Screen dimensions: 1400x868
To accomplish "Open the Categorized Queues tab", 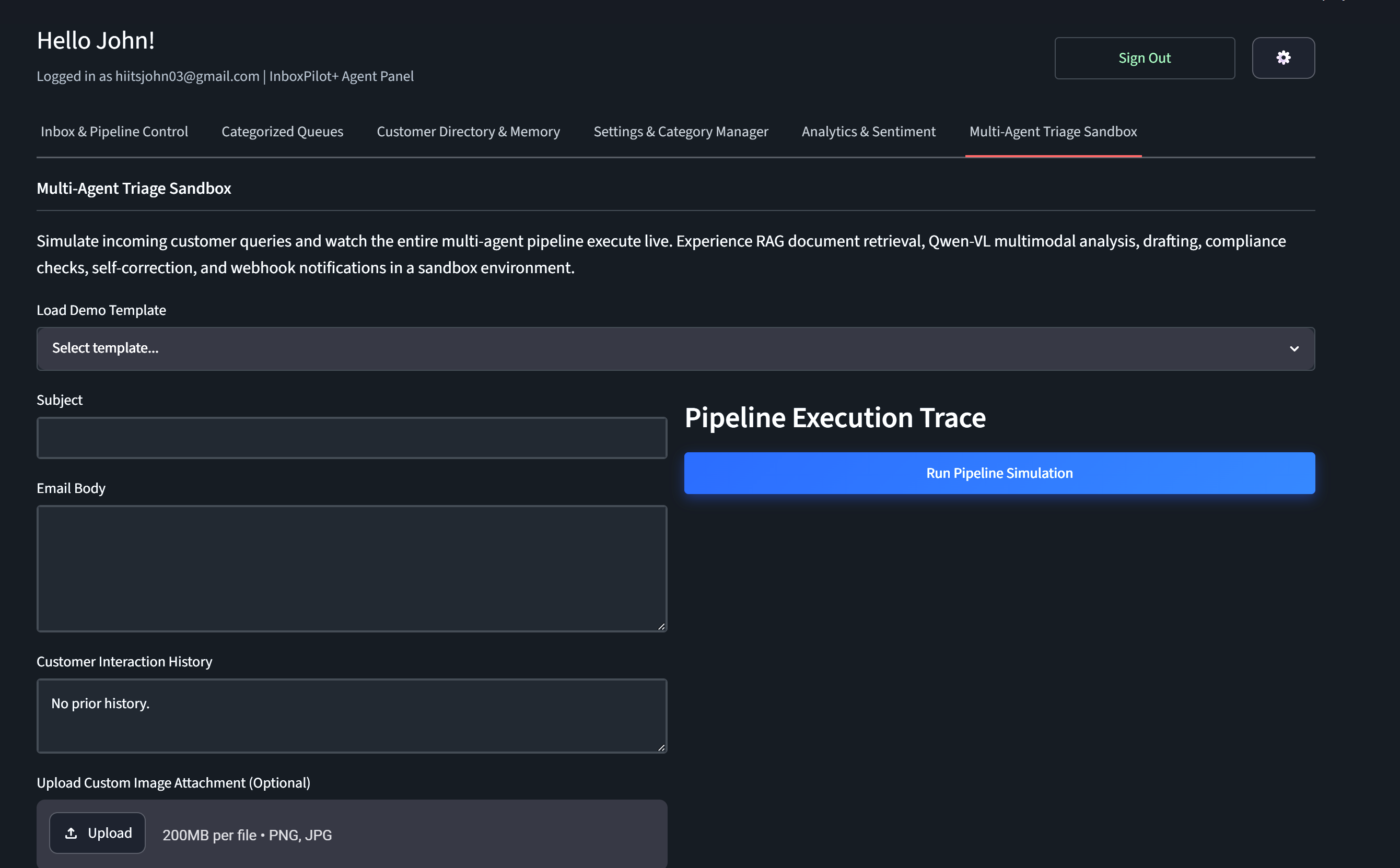I will (x=282, y=132).
